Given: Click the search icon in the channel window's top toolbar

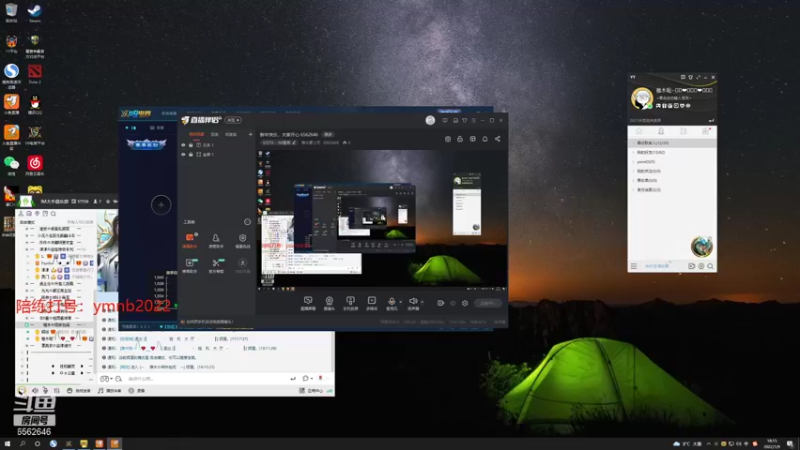Looking at the screenshot, I should click(53, 214).
